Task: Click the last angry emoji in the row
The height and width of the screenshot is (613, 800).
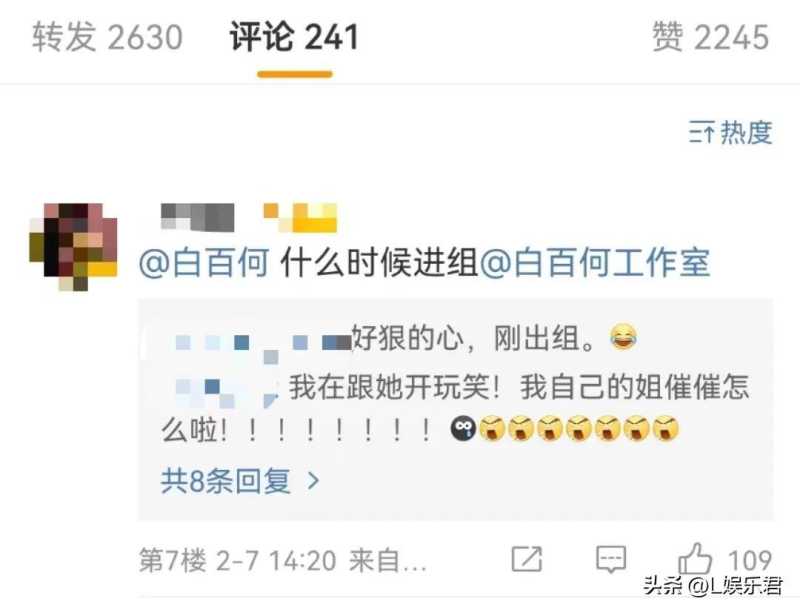Action: coord(666,429)
